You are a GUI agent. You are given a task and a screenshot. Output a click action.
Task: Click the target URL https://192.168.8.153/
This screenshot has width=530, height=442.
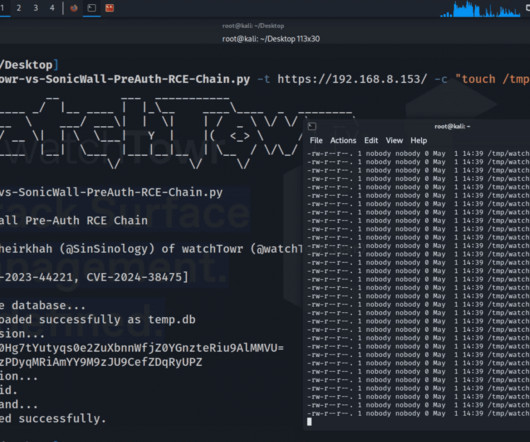click(x=352, y=79)
